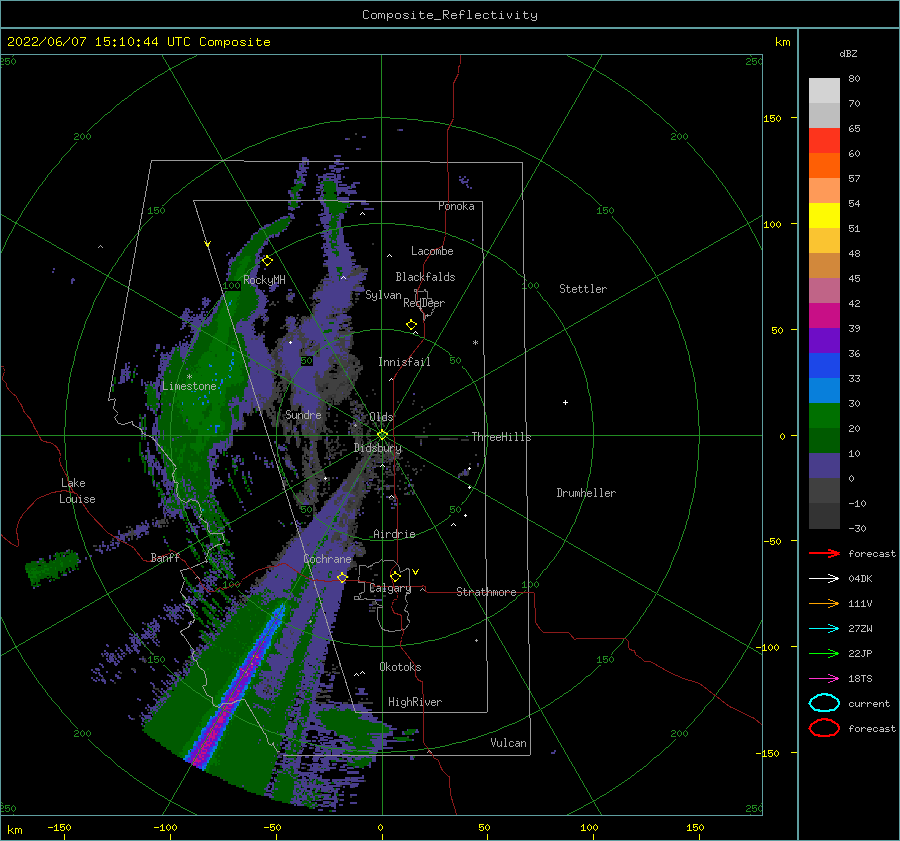The height and width of the screenshot is (841, 900).
Task: Click the cyan current ellipse icon
Action: pyautogui.click(x=824, y=703)
